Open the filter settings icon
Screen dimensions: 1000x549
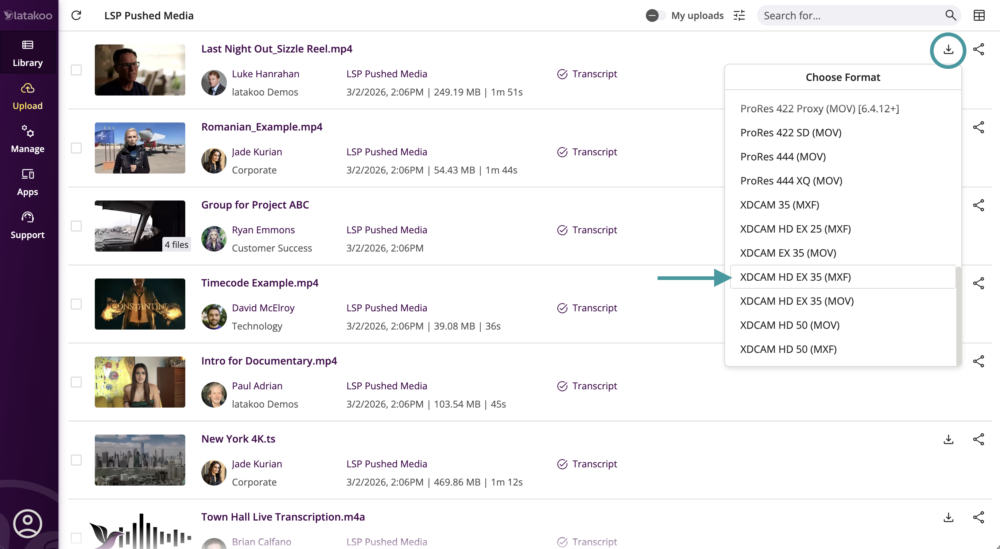pyautogui.click(x=739, y=16)
